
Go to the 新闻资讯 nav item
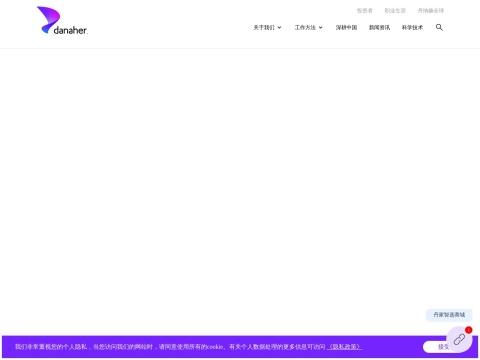point(379,27)
